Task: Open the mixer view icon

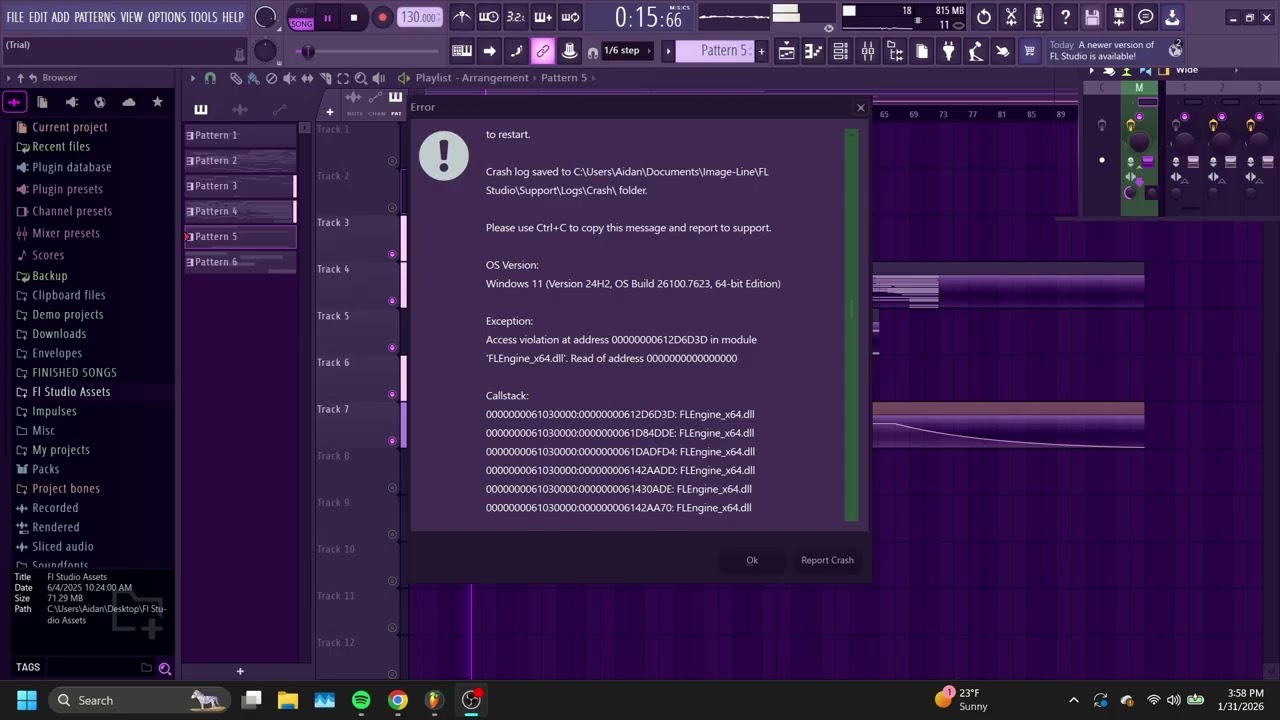Action: pyautogui.click(x=868, y=51)
